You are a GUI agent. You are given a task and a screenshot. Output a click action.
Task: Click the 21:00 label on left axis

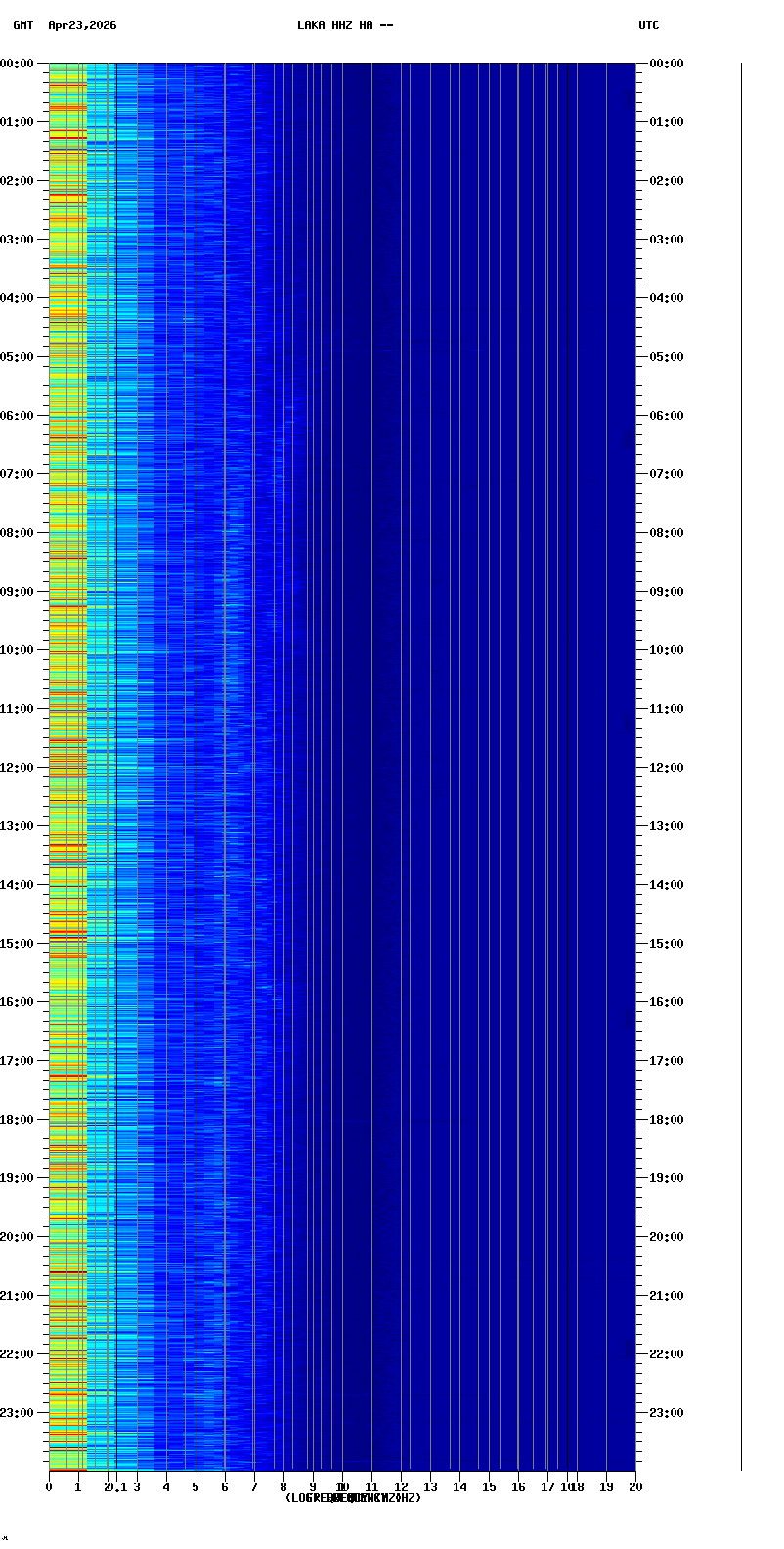pyautogui.click(x=17, y=1296)
